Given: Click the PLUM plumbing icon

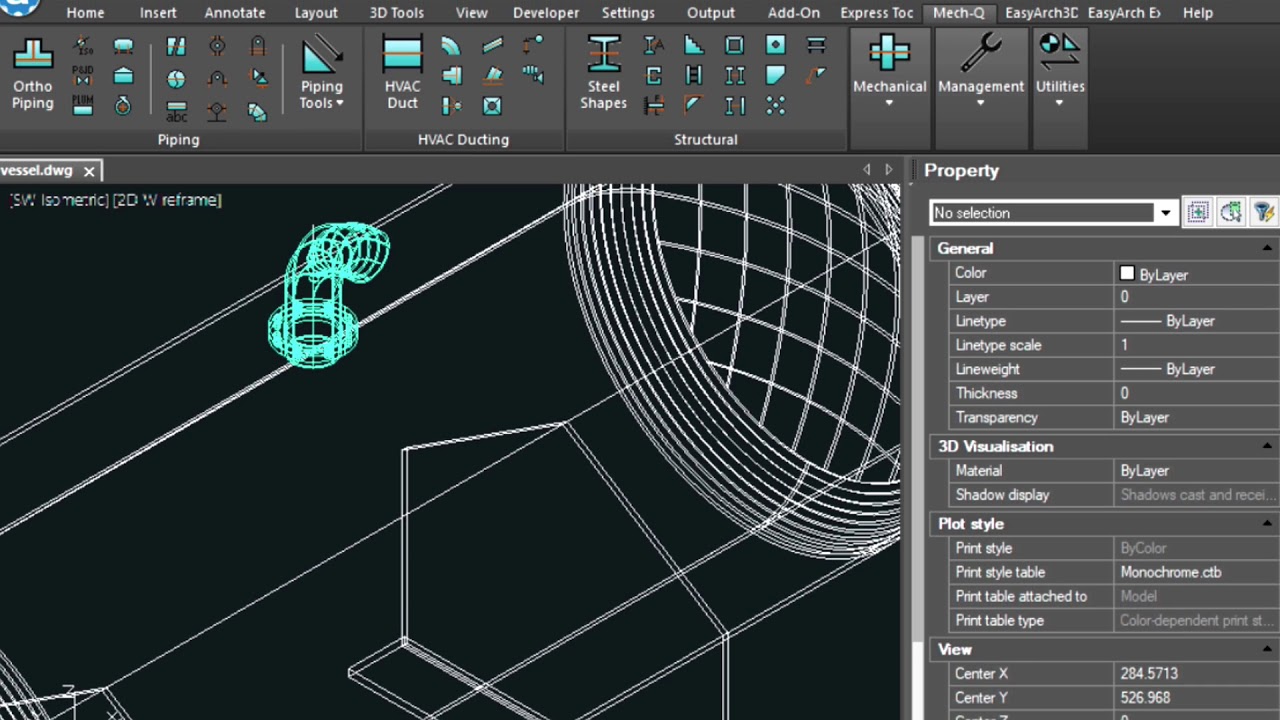Looking at the screenshot, I should pyautogui.click(x=83, y=105).
